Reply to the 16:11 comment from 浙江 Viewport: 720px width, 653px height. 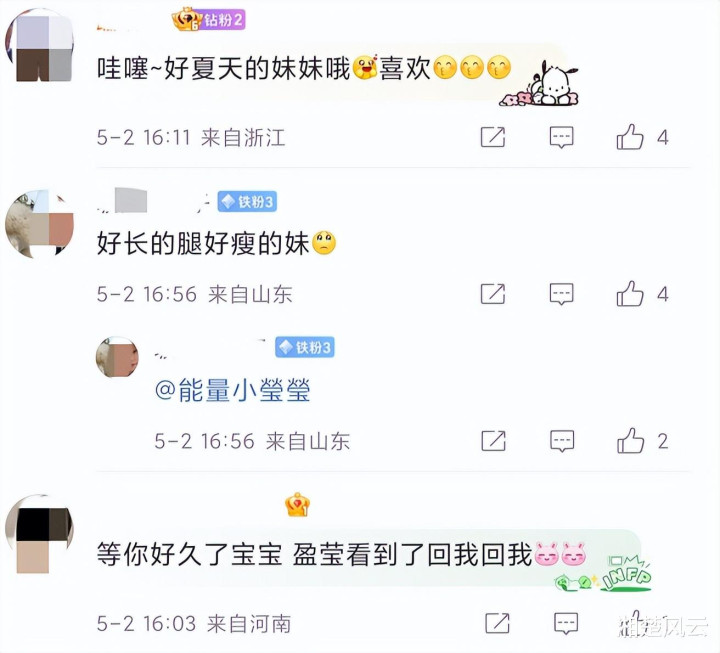click(x=562, y=137)
